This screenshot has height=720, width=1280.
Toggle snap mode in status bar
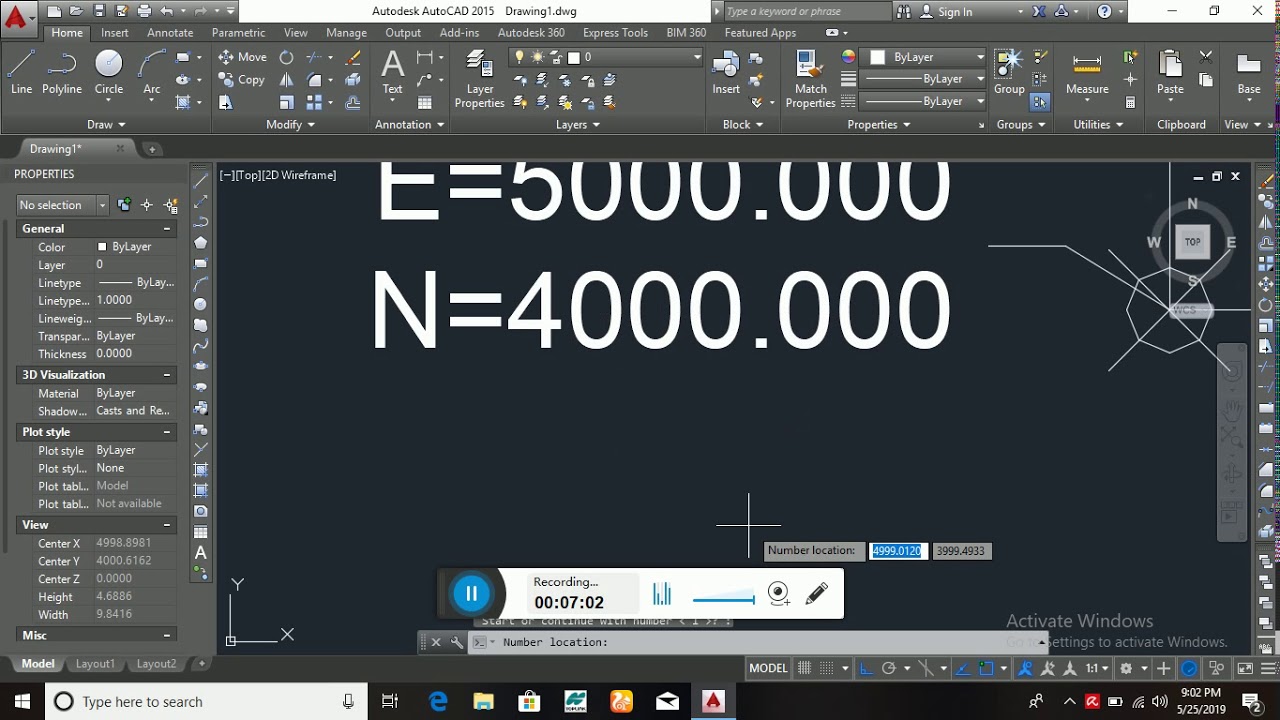coord(827,668)
